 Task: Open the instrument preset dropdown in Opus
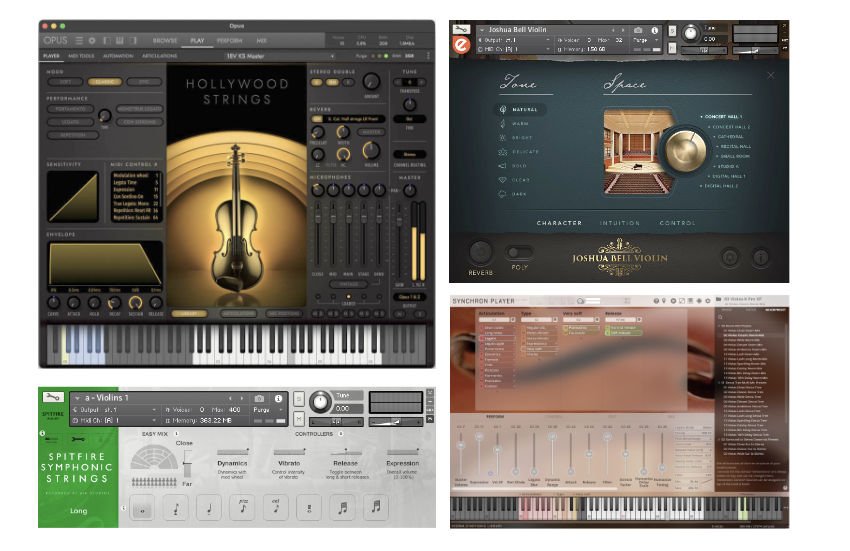click(x=279, y=56)
